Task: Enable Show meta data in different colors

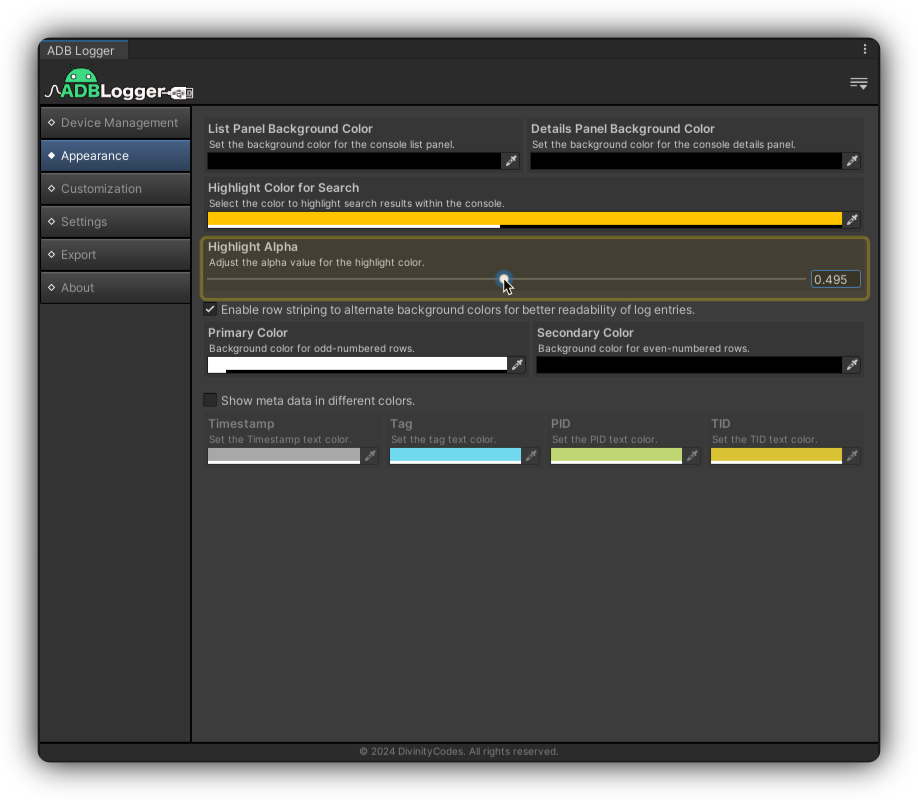Action: click(210, 401)
